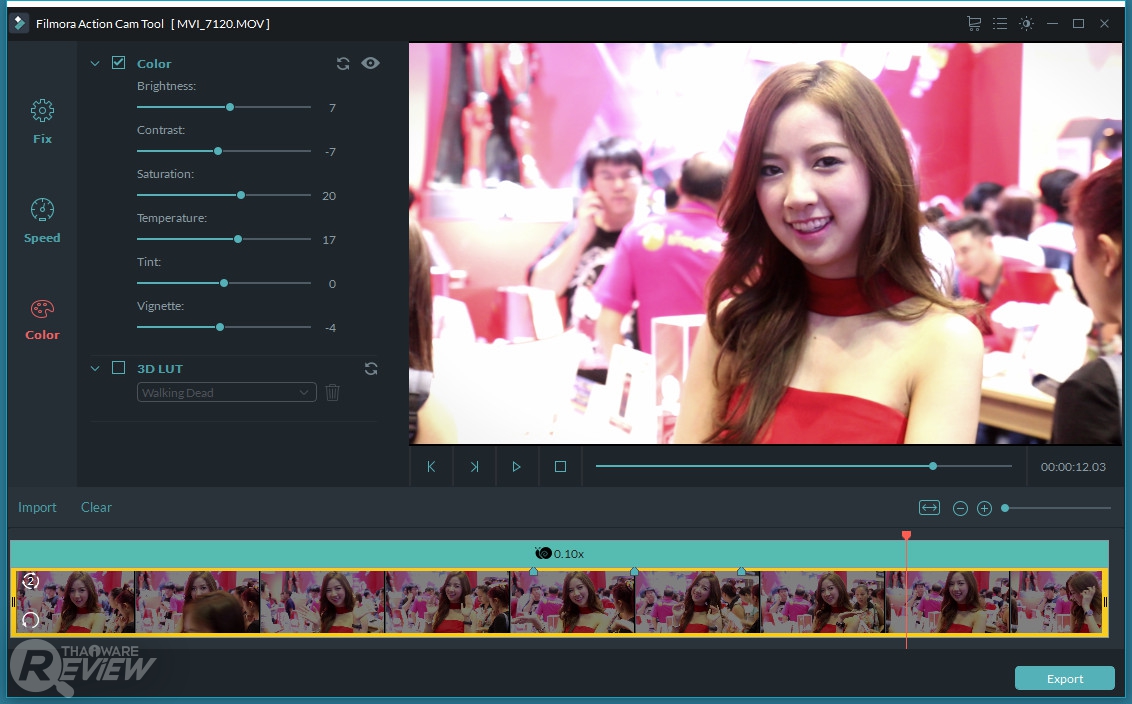
Task: Click the Import link
Action: (x=37, y=508)
